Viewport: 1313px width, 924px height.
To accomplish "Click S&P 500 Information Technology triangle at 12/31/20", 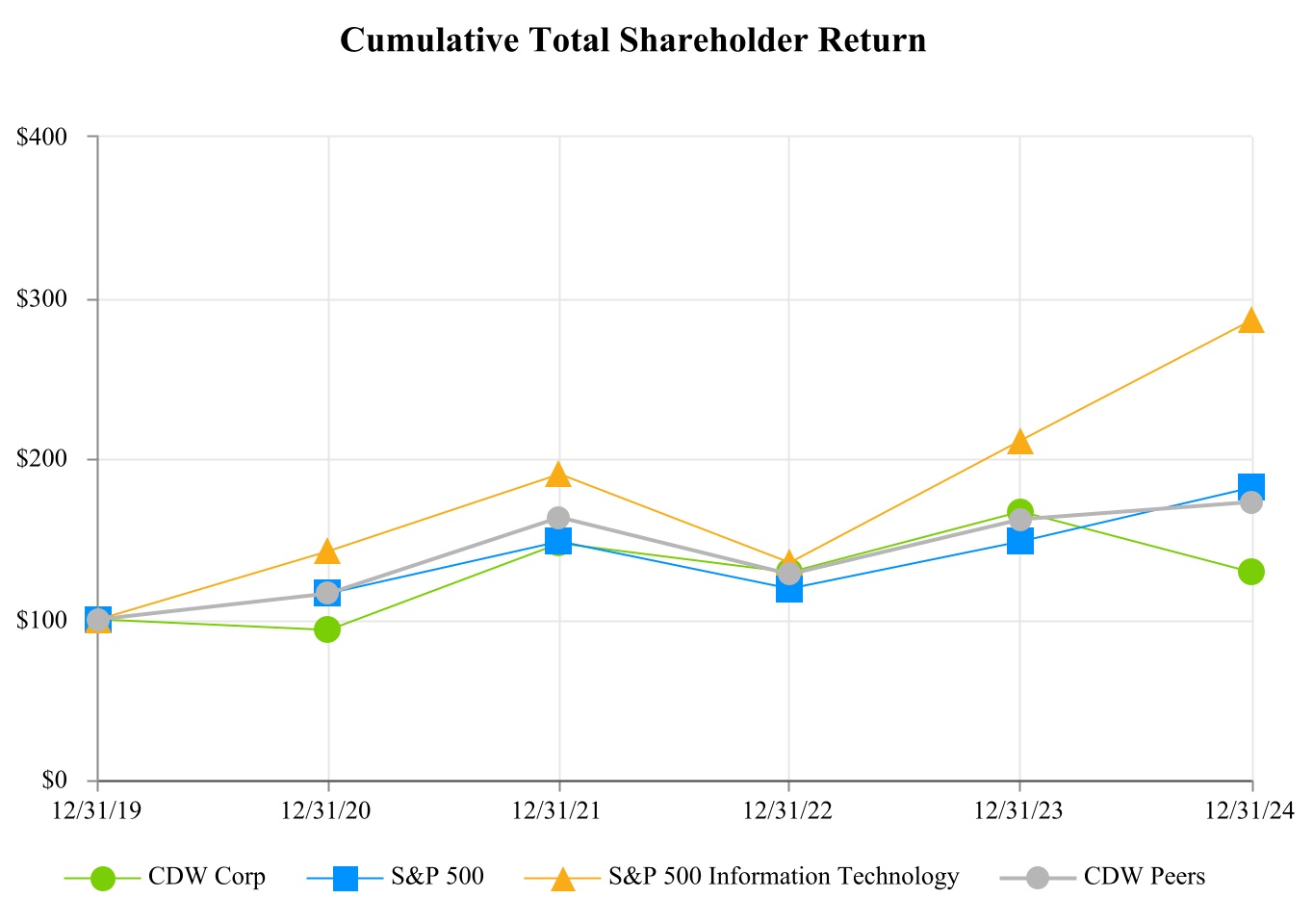I will (327, 552).
